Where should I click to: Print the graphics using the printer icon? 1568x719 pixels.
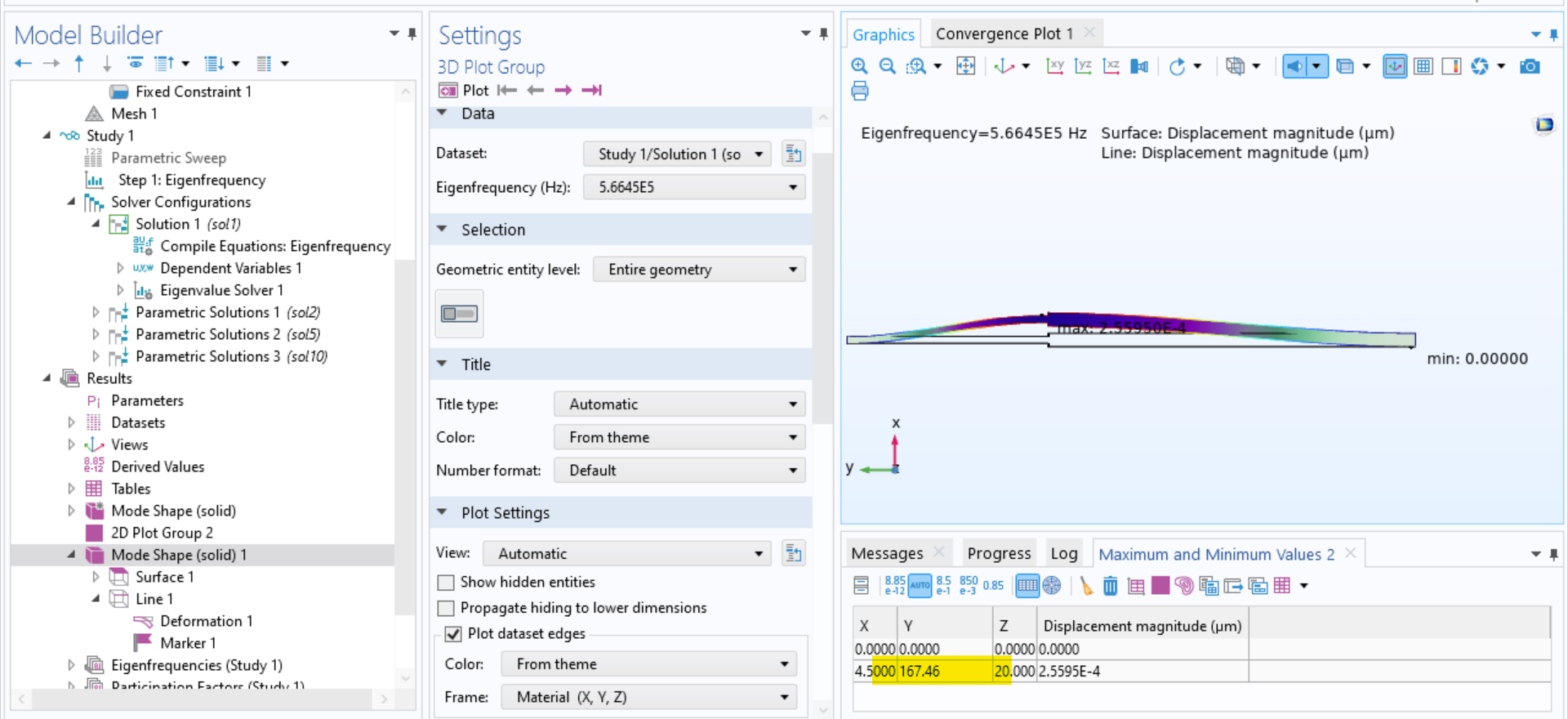point(859,92)
